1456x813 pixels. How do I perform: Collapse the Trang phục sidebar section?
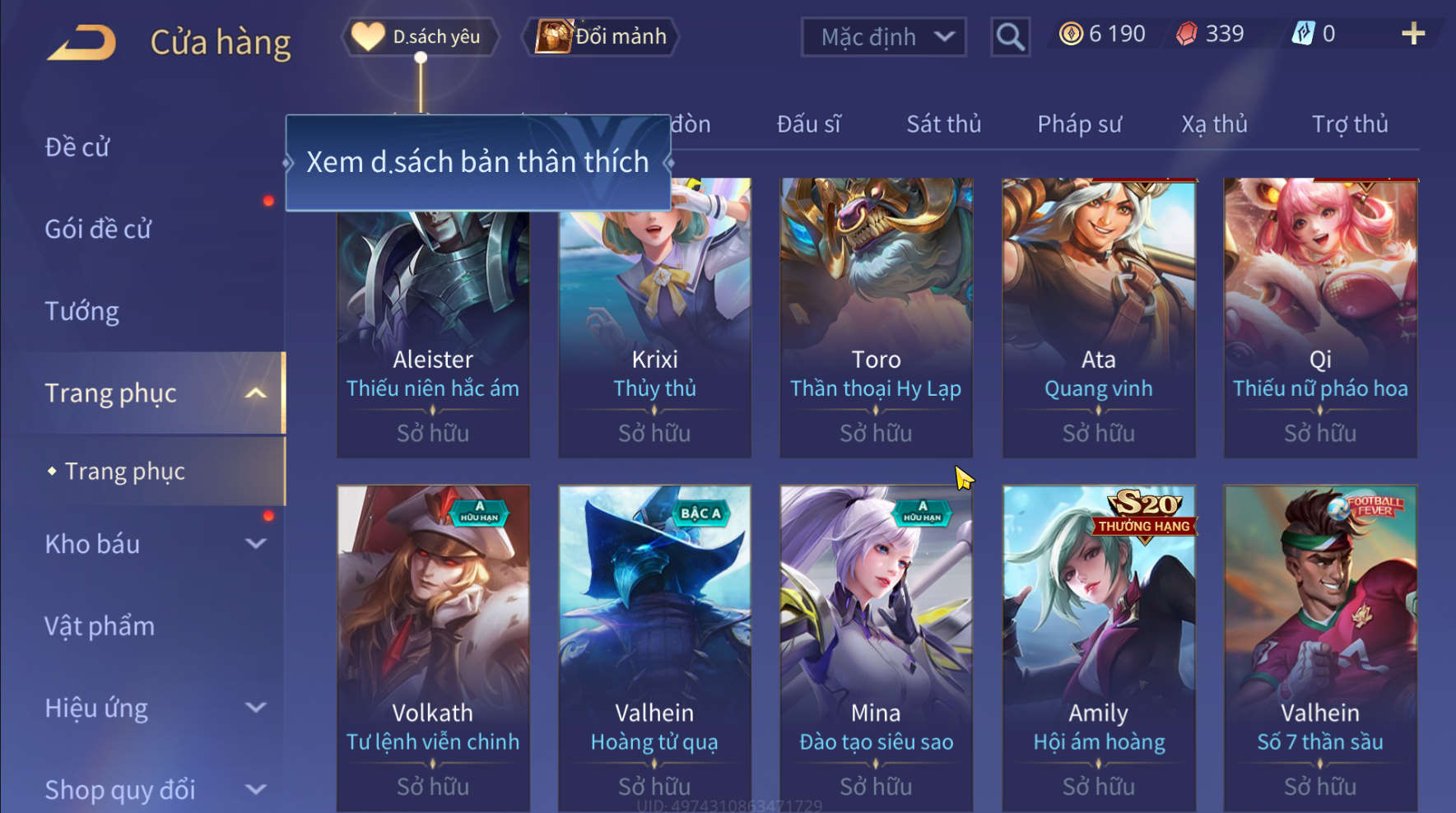[256, 393]
